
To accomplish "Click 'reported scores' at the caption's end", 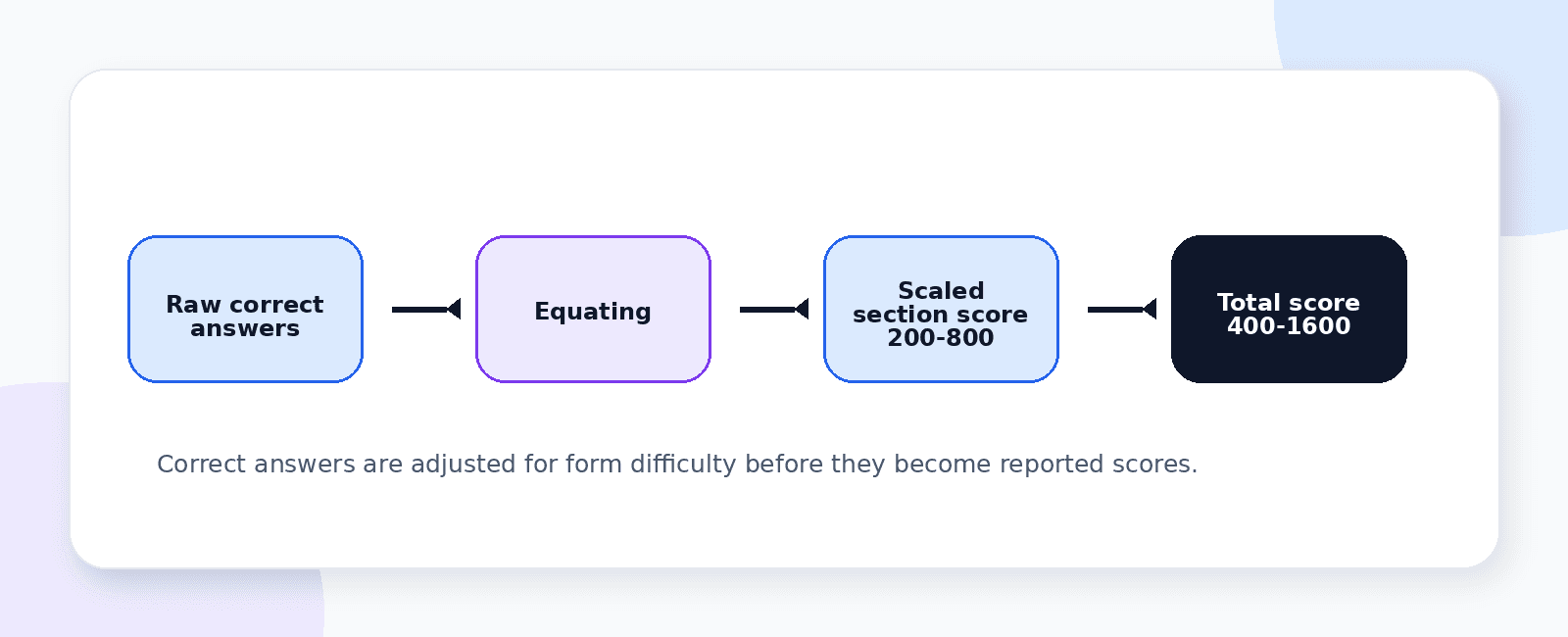I will [1098, 464].
